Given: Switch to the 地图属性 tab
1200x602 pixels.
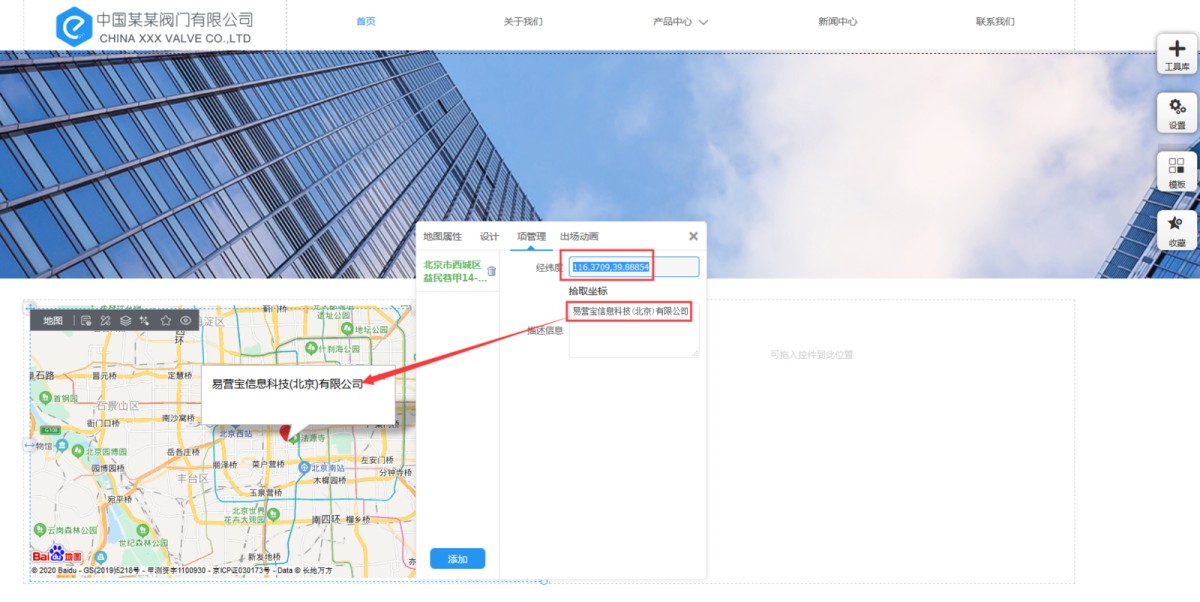Looking at the screenshot, I should click(442, 237).
